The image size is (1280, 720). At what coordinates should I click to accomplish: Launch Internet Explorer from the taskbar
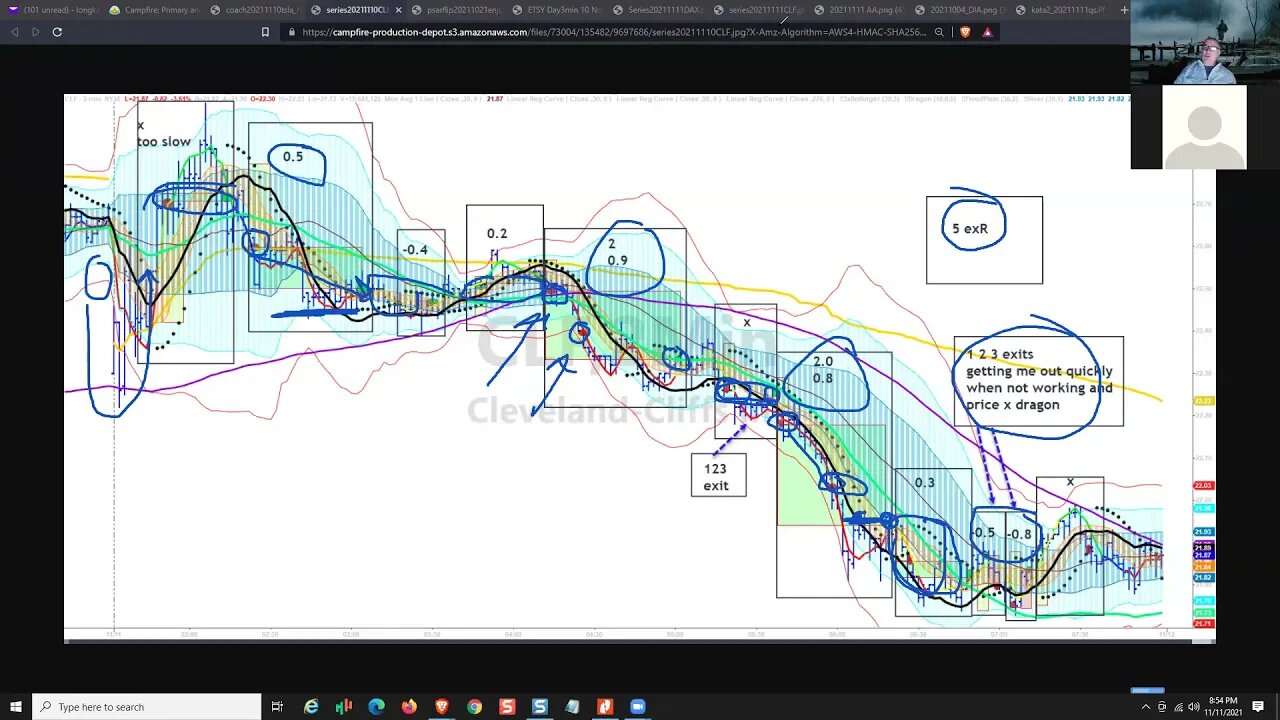coord(311,707)
